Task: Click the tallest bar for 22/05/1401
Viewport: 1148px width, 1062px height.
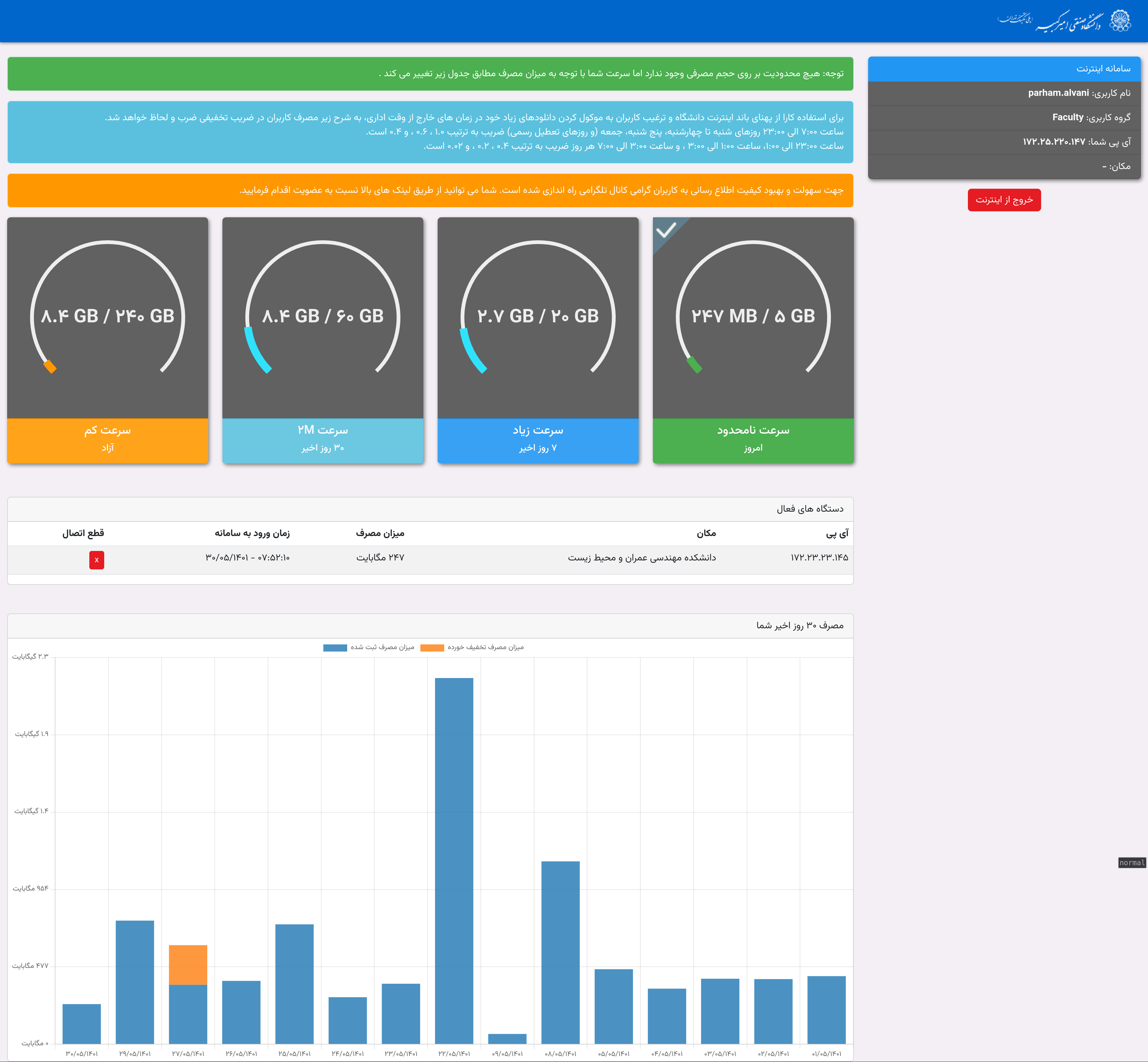Action: click(453, 862)
